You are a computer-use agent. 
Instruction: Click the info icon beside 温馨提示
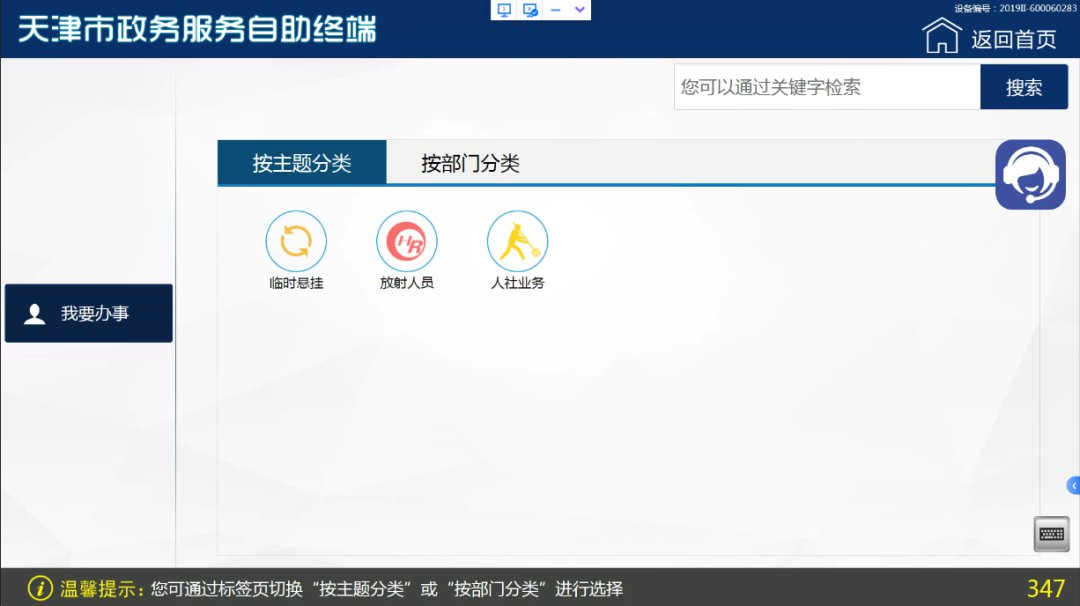tap(39, 588)
